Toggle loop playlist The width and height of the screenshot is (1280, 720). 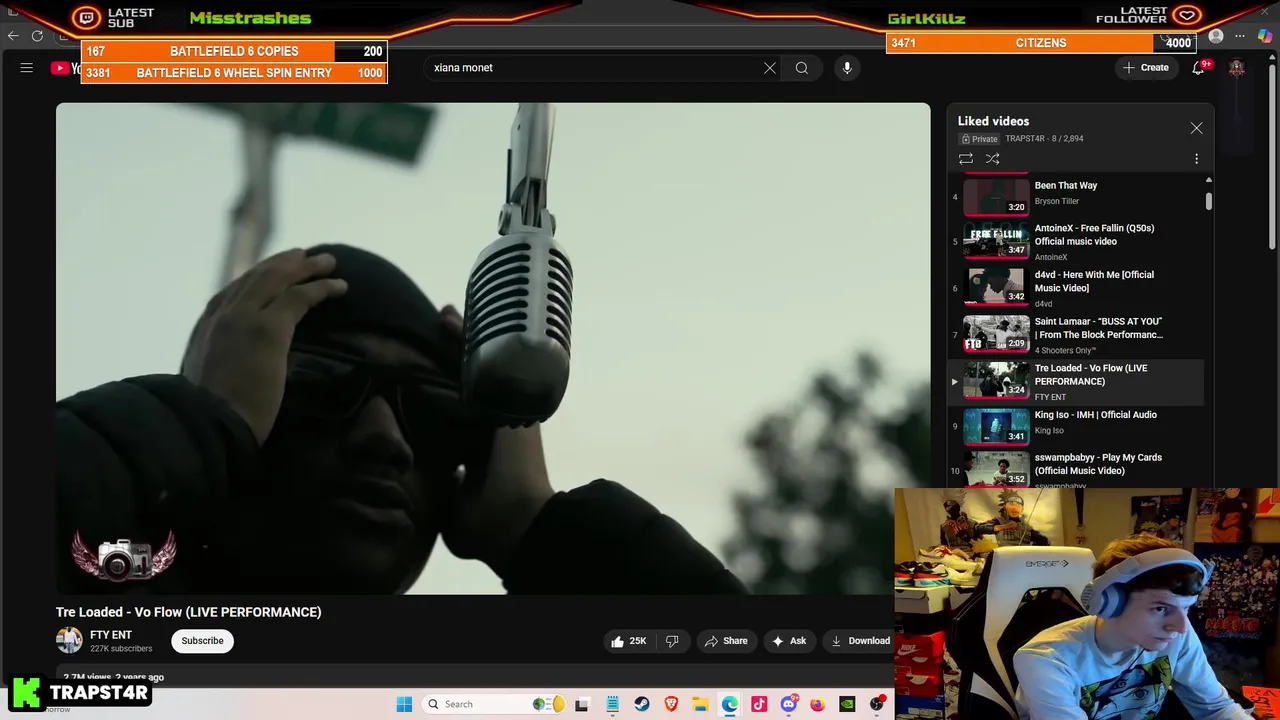point(966,159)
